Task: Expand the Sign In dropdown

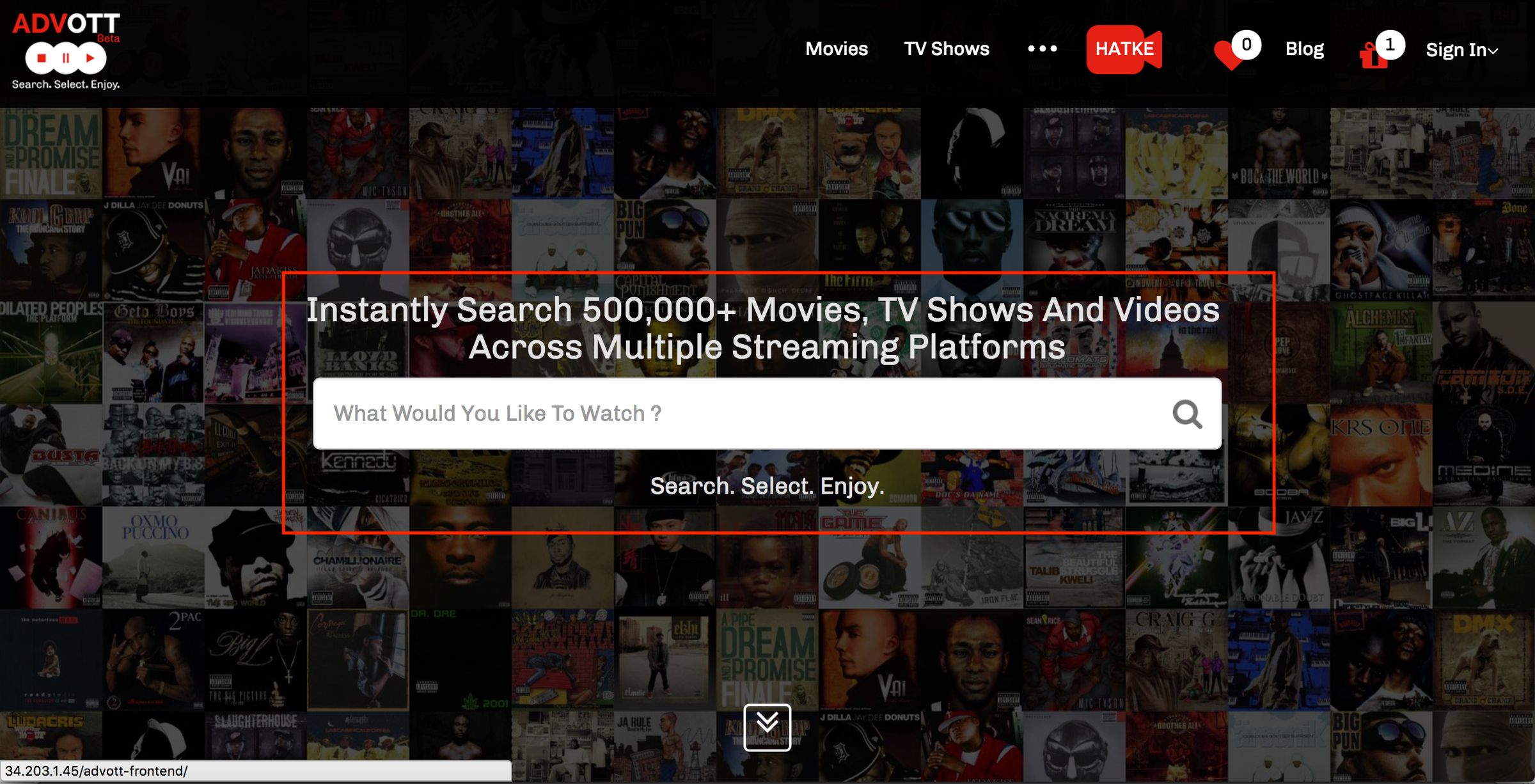Action: pyautogui.click(x=1461, y=50)
